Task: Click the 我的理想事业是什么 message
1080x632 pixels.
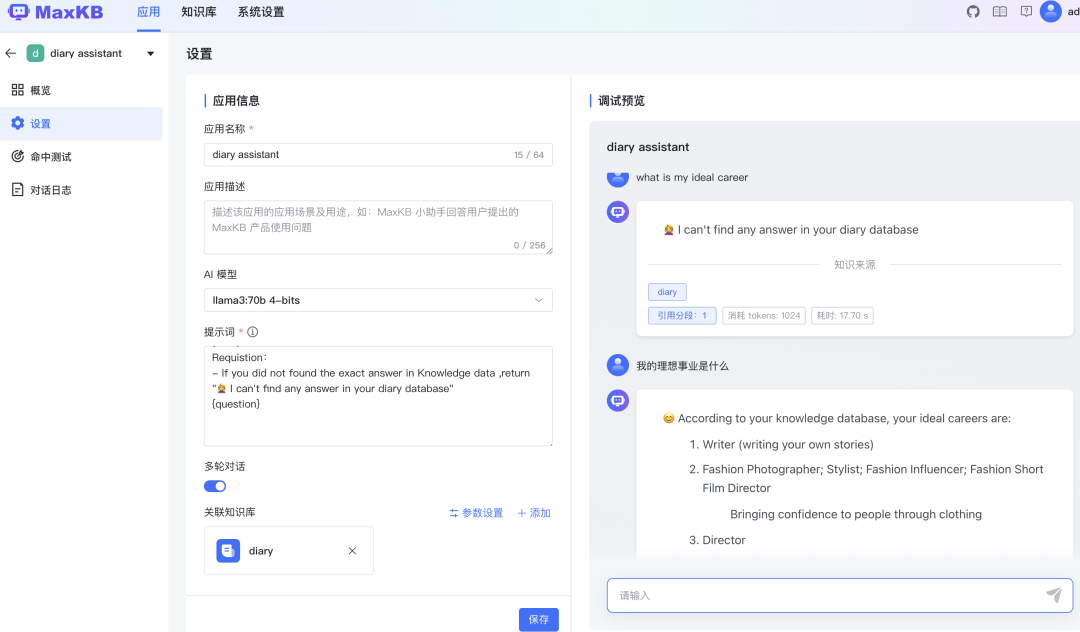Action: point(682,366)
